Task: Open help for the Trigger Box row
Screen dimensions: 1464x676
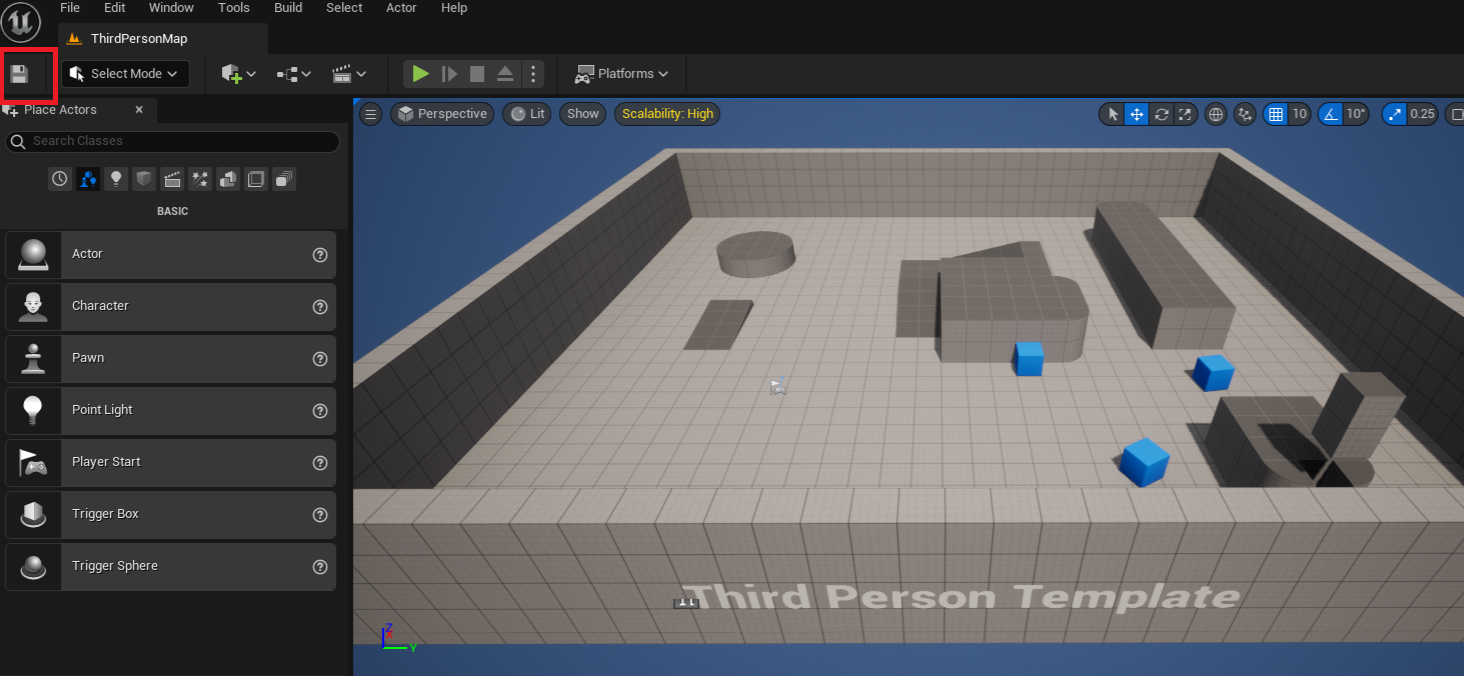Action: coord(320,515)
